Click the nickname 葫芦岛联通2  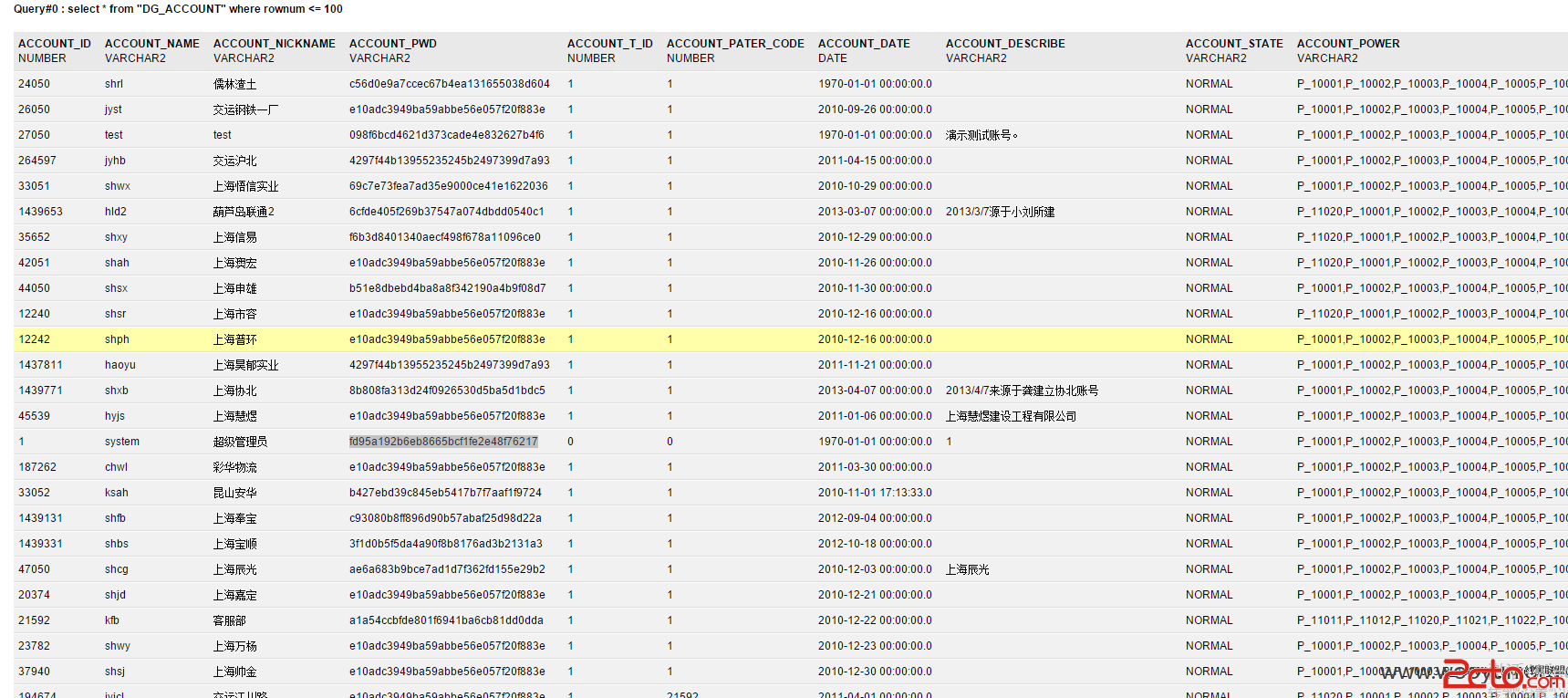[244, 212]
